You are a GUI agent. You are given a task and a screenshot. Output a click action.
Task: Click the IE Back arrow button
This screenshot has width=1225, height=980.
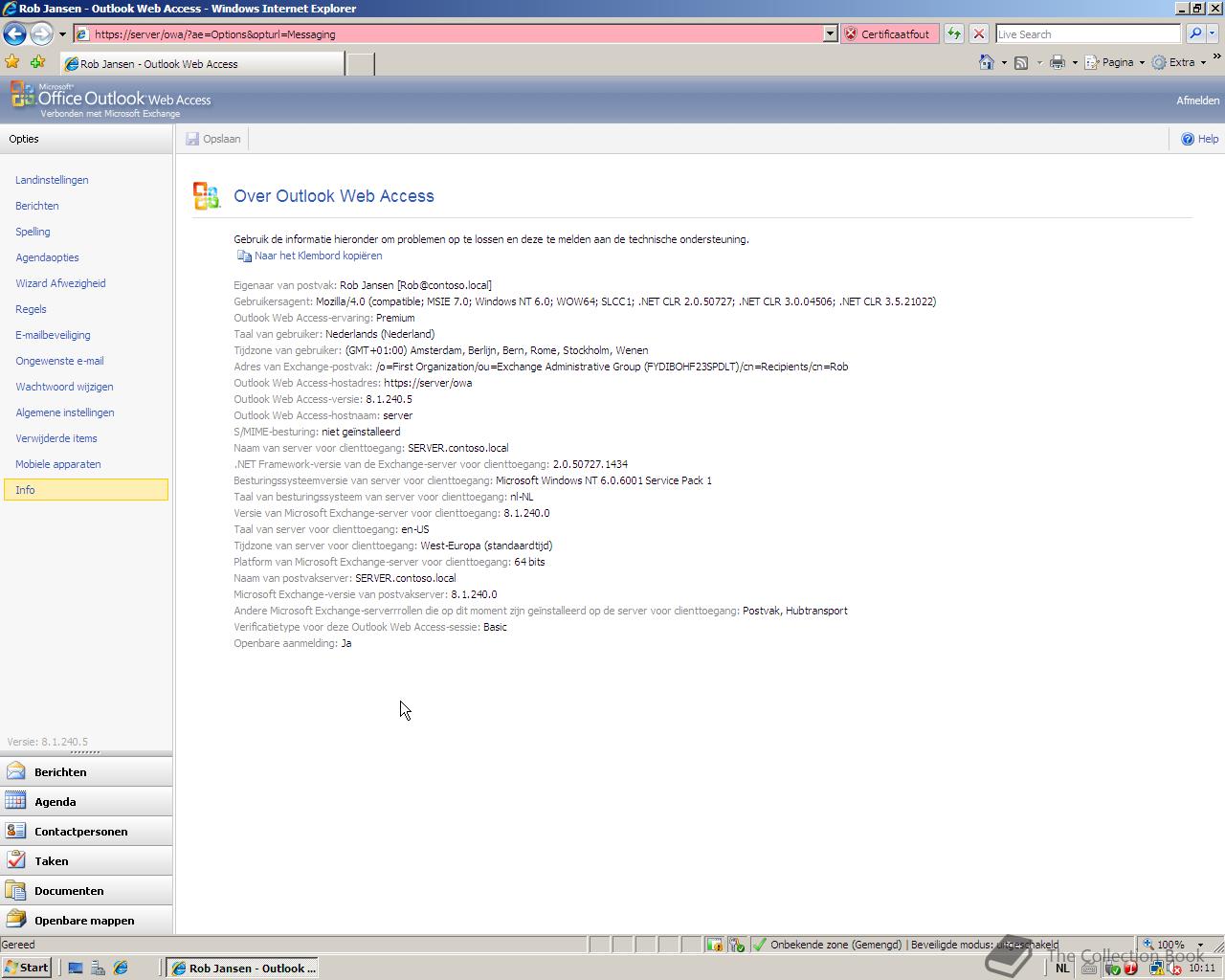[x=14, y=33]
